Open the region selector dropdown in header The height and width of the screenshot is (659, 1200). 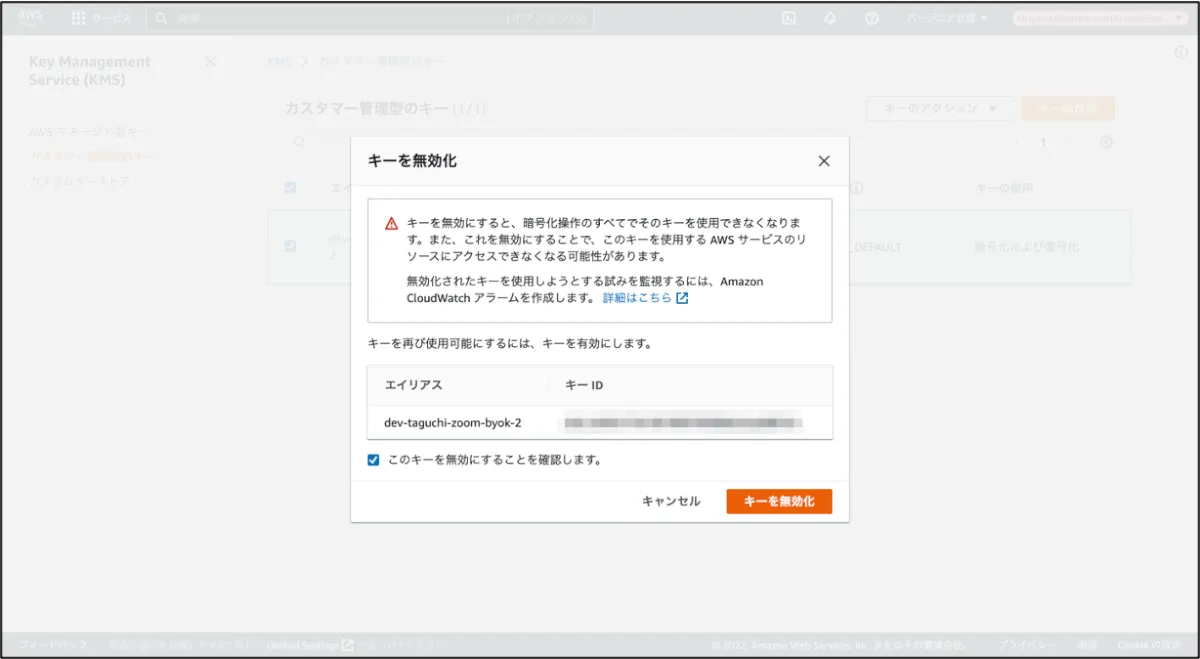click(946, 18)
